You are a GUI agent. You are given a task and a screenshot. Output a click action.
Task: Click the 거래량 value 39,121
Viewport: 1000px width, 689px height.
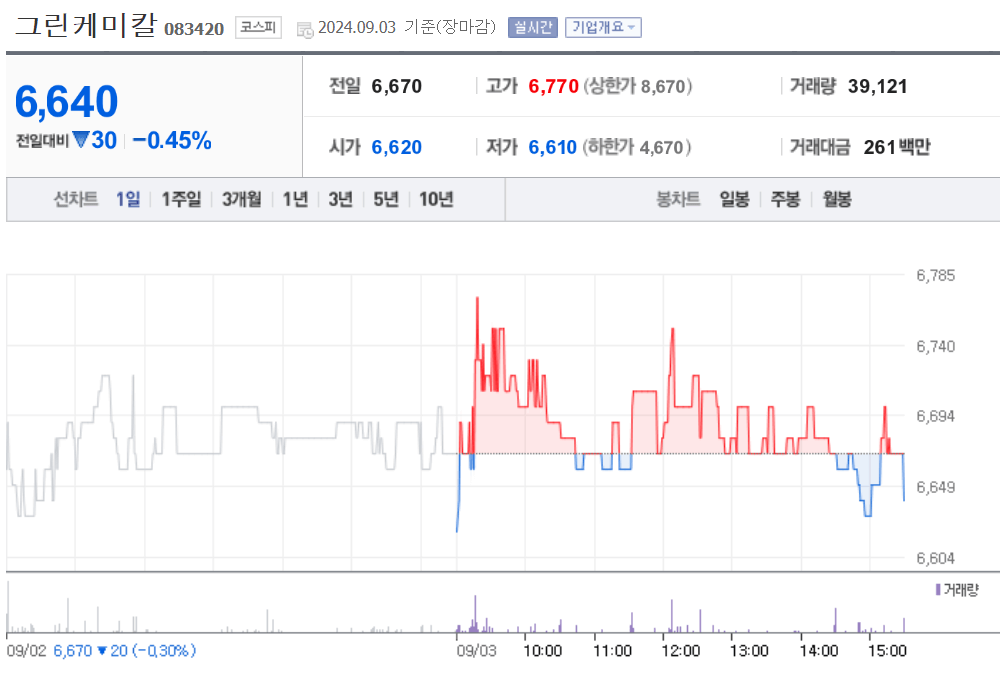pyautogui.click(x=878, y=86)
